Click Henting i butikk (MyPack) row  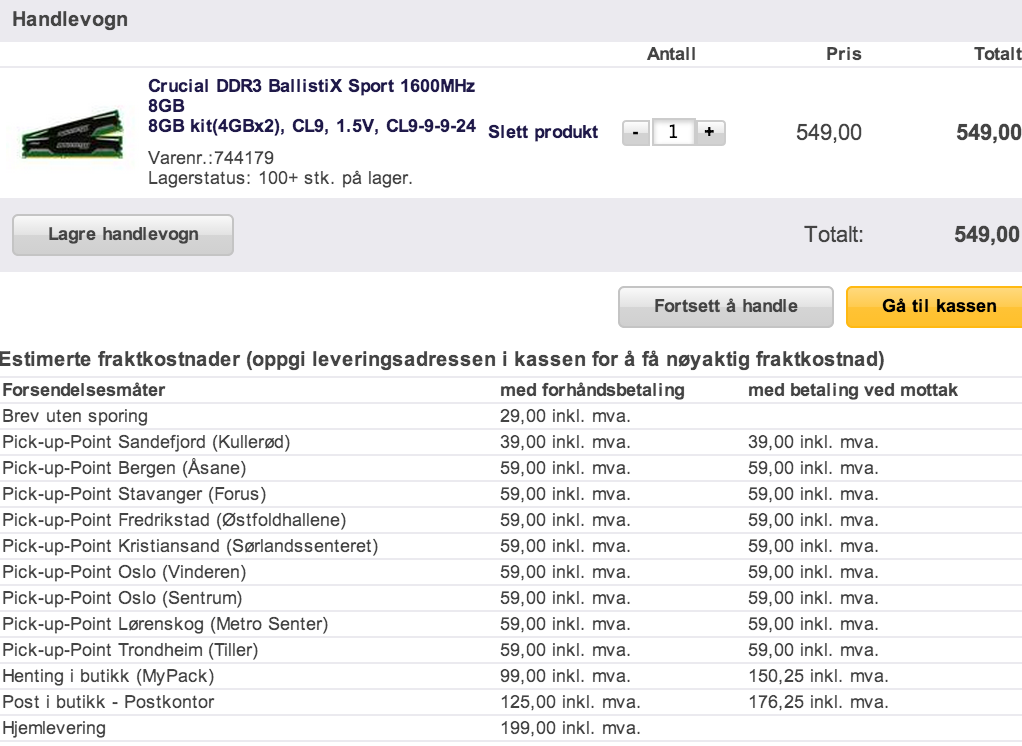click(x=511, y=677)
